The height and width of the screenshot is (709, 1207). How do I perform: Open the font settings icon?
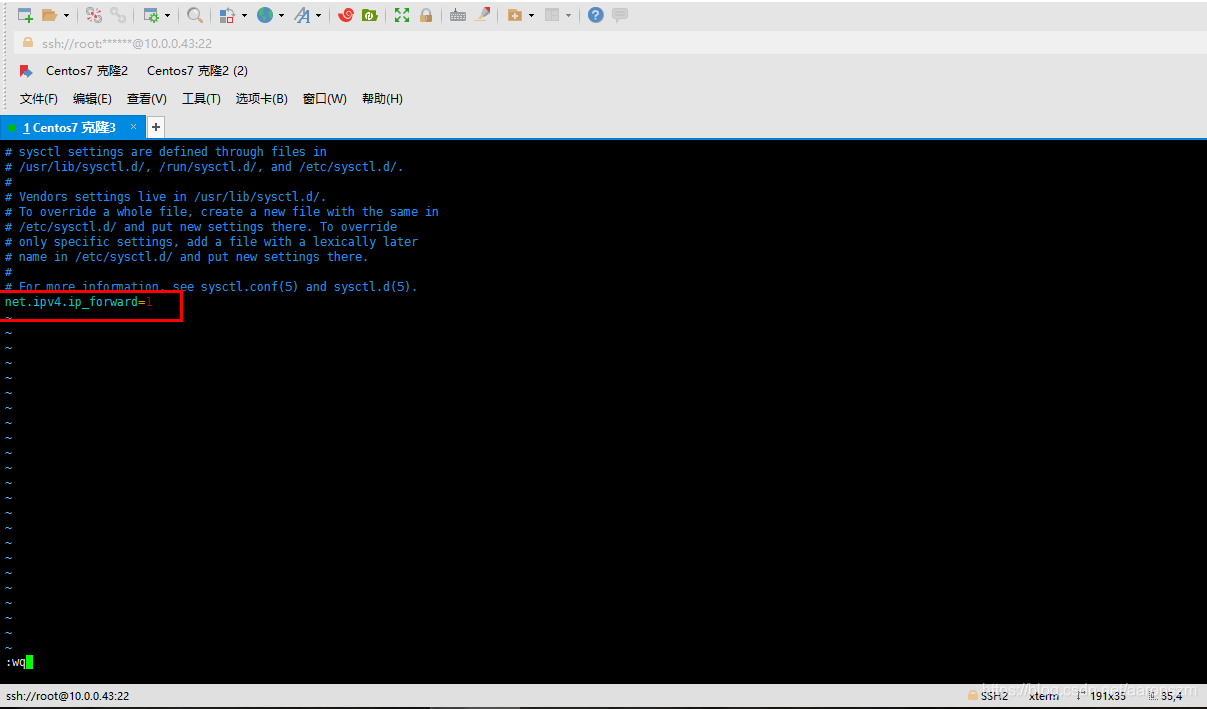coord(303,15)
